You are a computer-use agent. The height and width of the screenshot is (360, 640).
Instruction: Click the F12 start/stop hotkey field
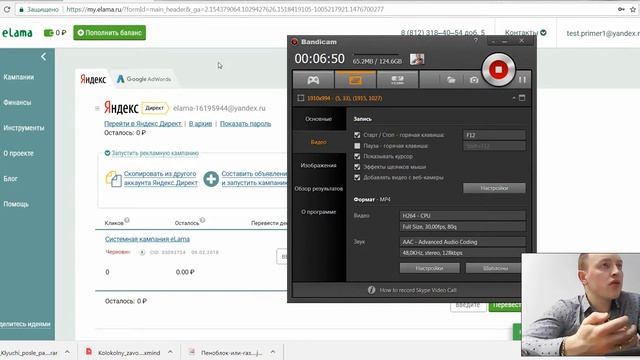pyautogui.click(x=494, y=135)
